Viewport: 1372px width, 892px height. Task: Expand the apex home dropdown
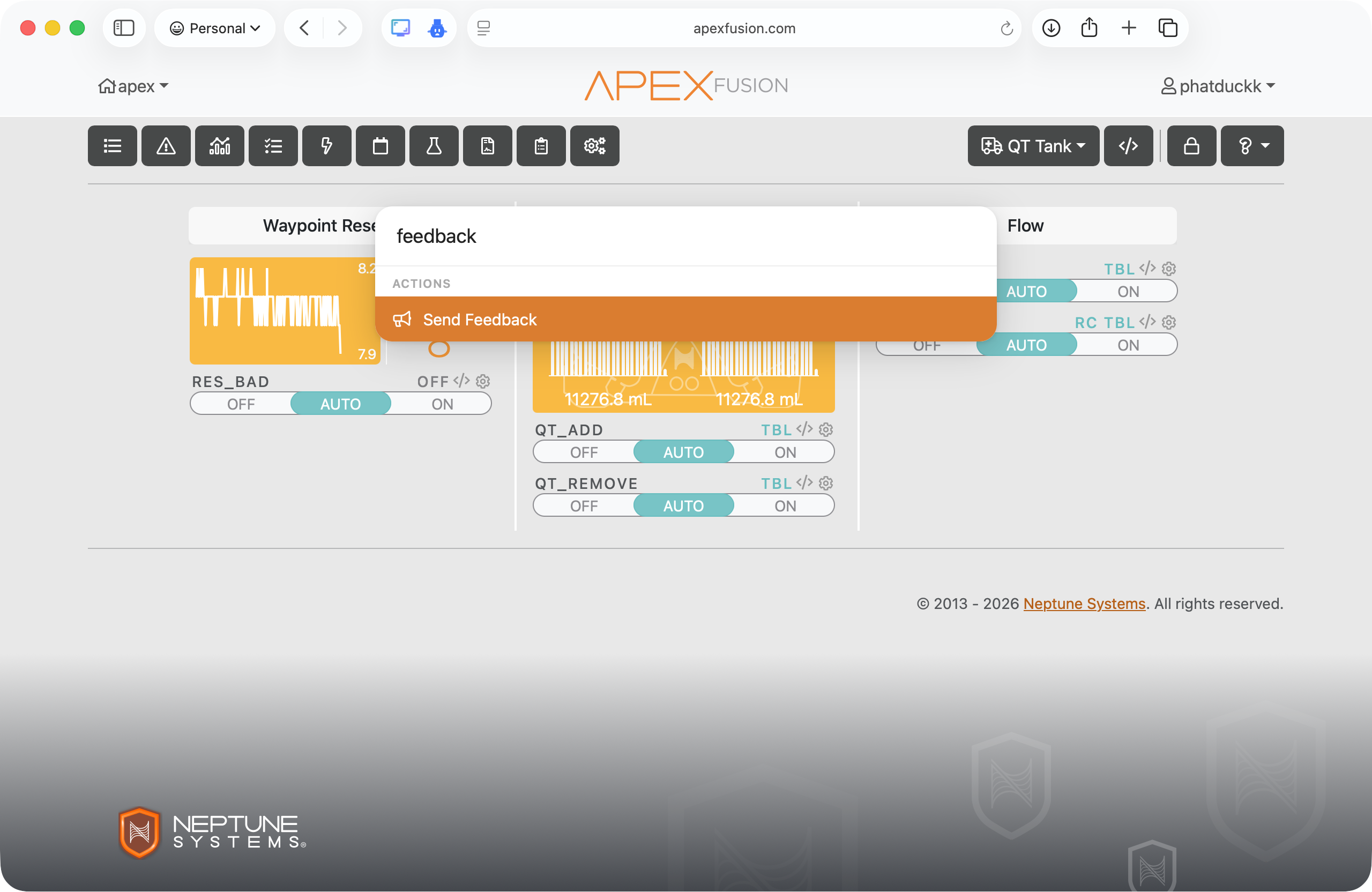click(x=134, y=86)
